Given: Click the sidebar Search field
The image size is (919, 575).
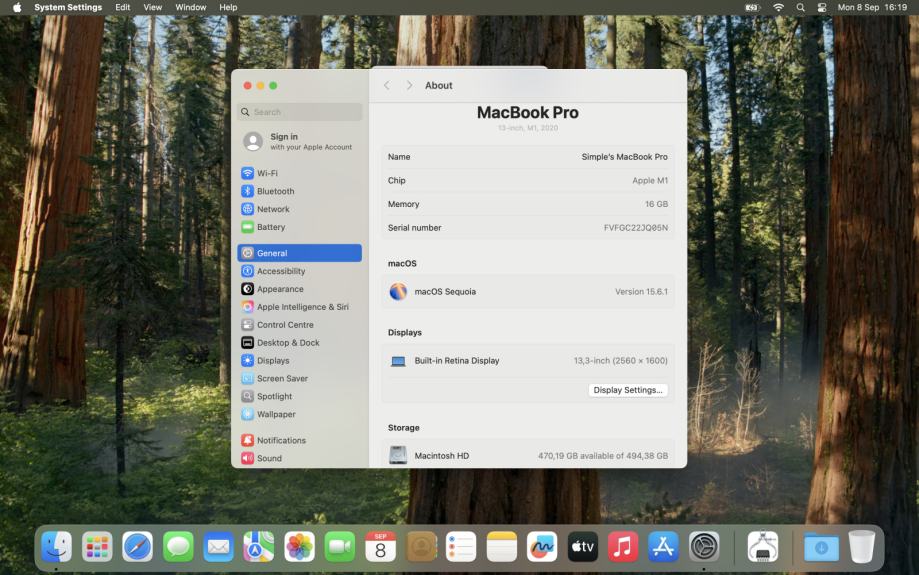Looking at the screenshot, I should pyautogui.click(x=300, y=112).
